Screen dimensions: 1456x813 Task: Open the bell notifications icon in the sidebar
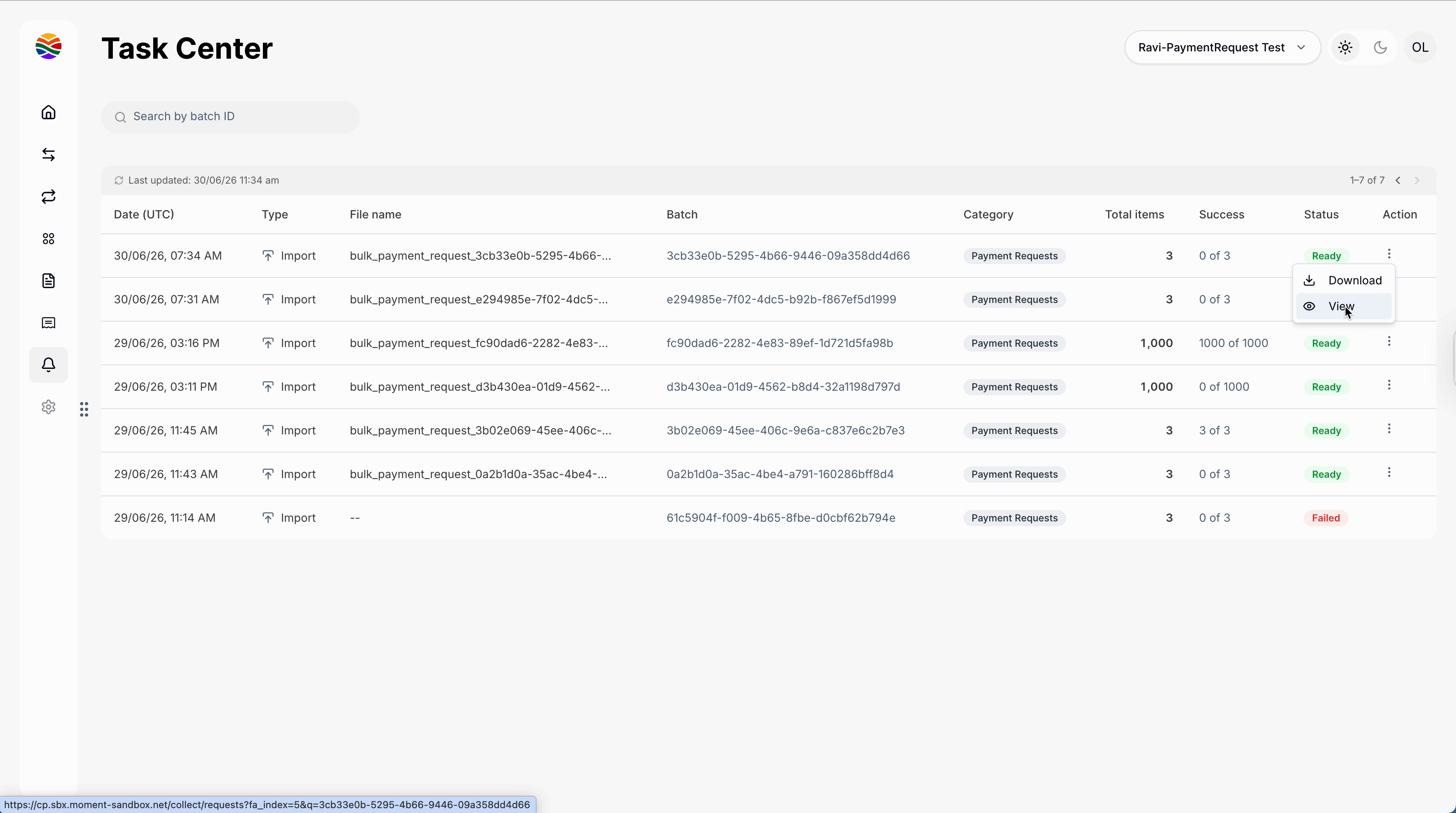(49, 365)
